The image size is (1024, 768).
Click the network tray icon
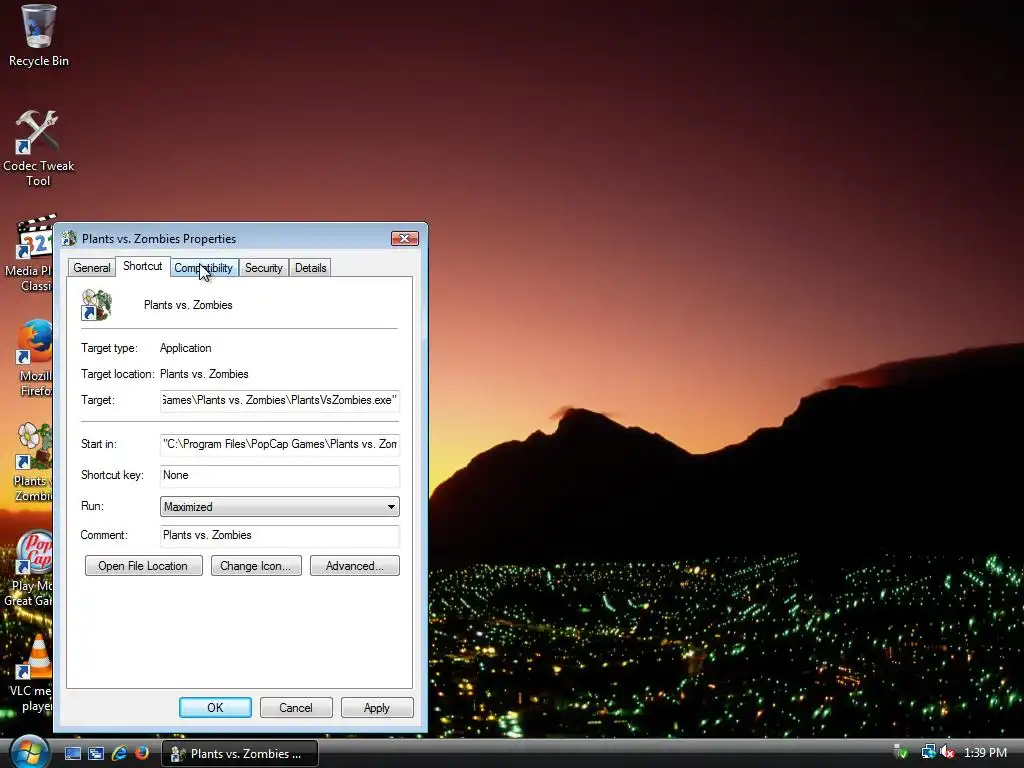pyautogui.click(x=927, y=752)
